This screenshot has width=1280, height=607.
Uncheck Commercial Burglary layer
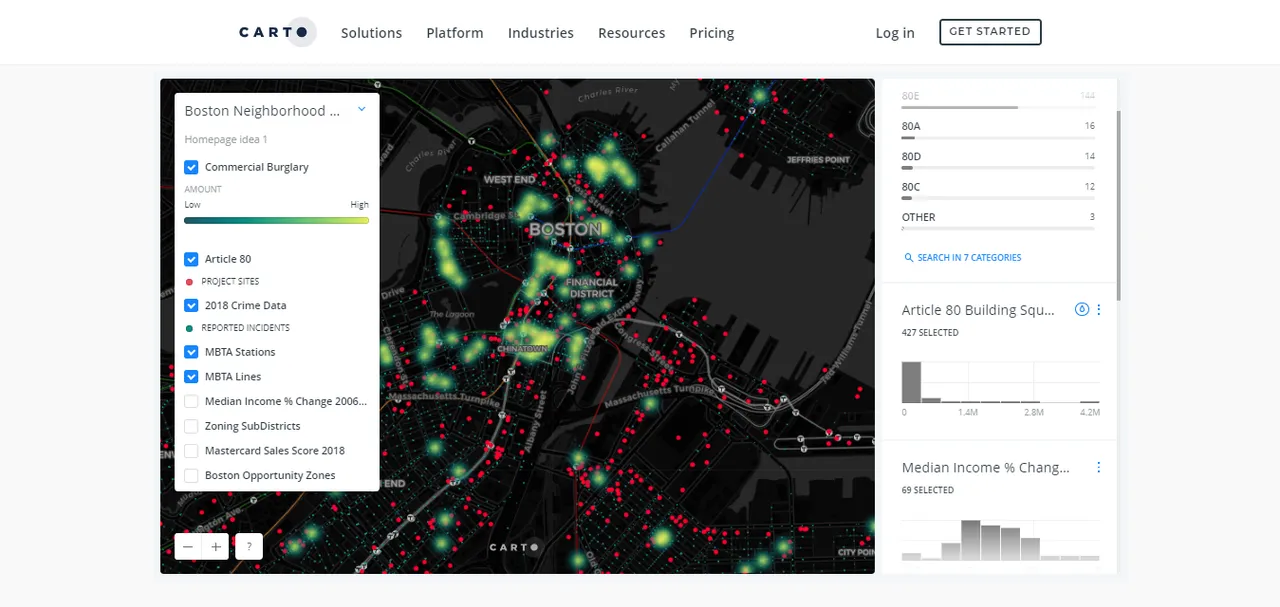(x=191, y=167)
